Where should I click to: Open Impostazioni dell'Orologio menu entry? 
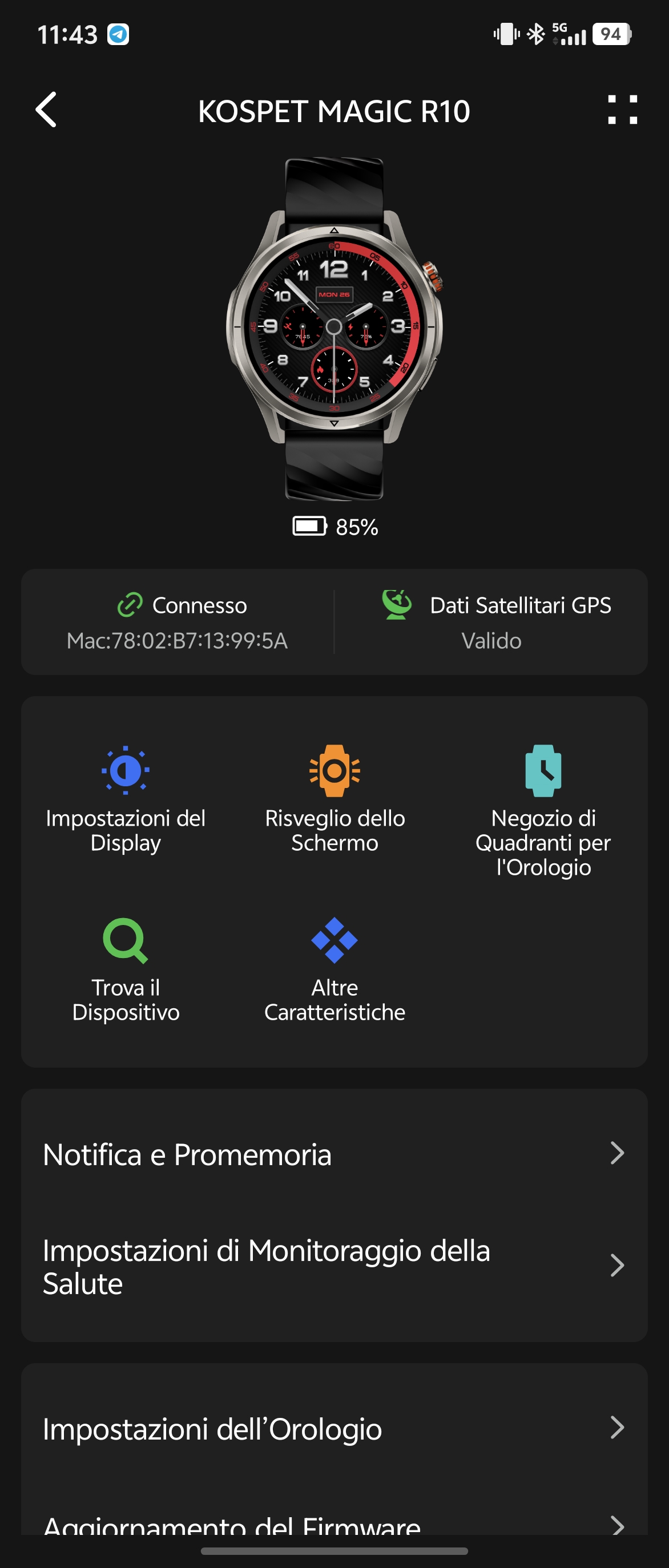click(x=334, y=1429)
